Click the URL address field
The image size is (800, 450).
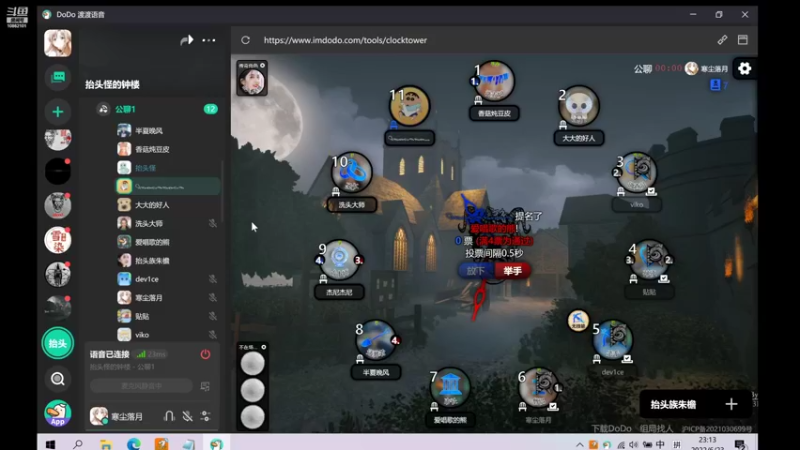(x=345, y=40)
